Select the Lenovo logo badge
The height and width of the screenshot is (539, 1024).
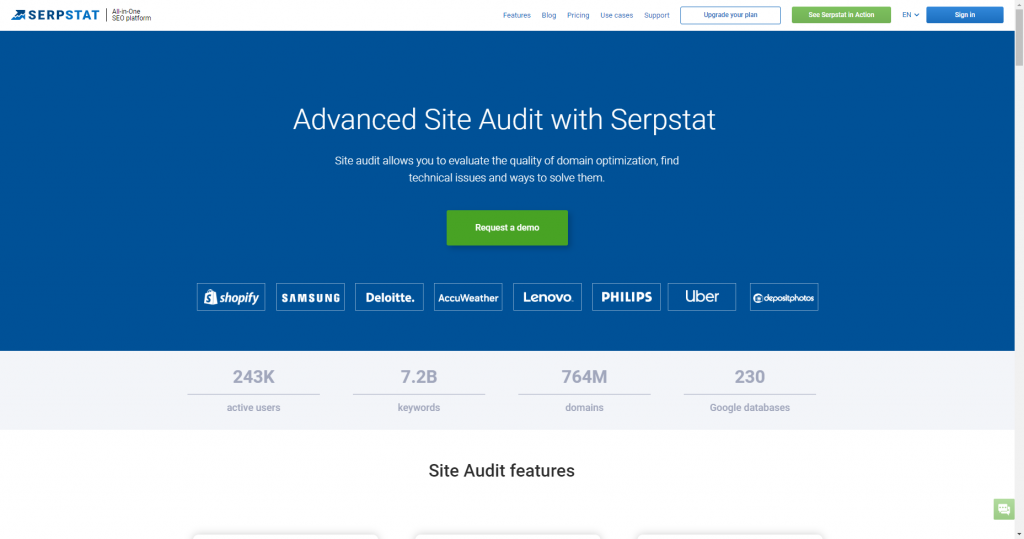[547, 297]
